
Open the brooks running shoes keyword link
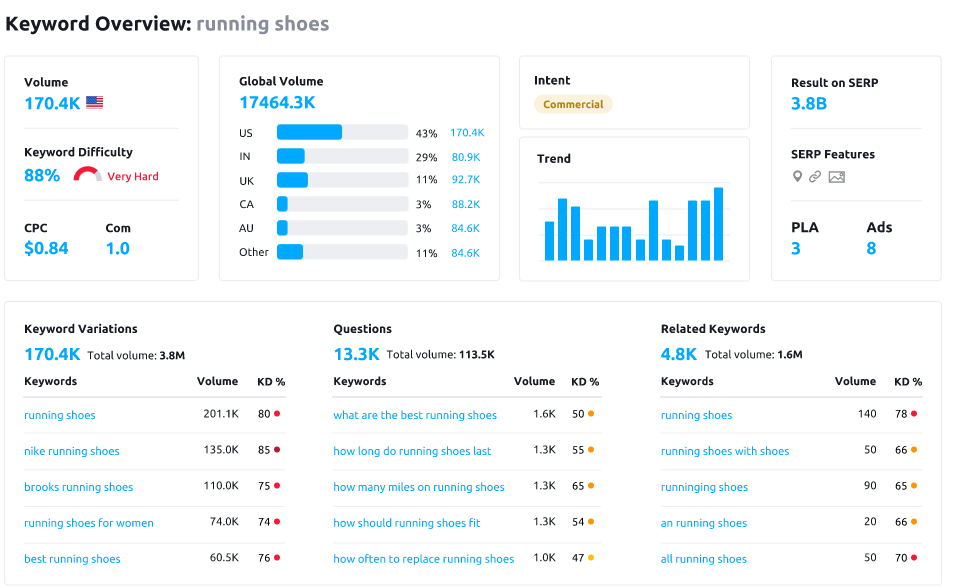pos(79,487)
